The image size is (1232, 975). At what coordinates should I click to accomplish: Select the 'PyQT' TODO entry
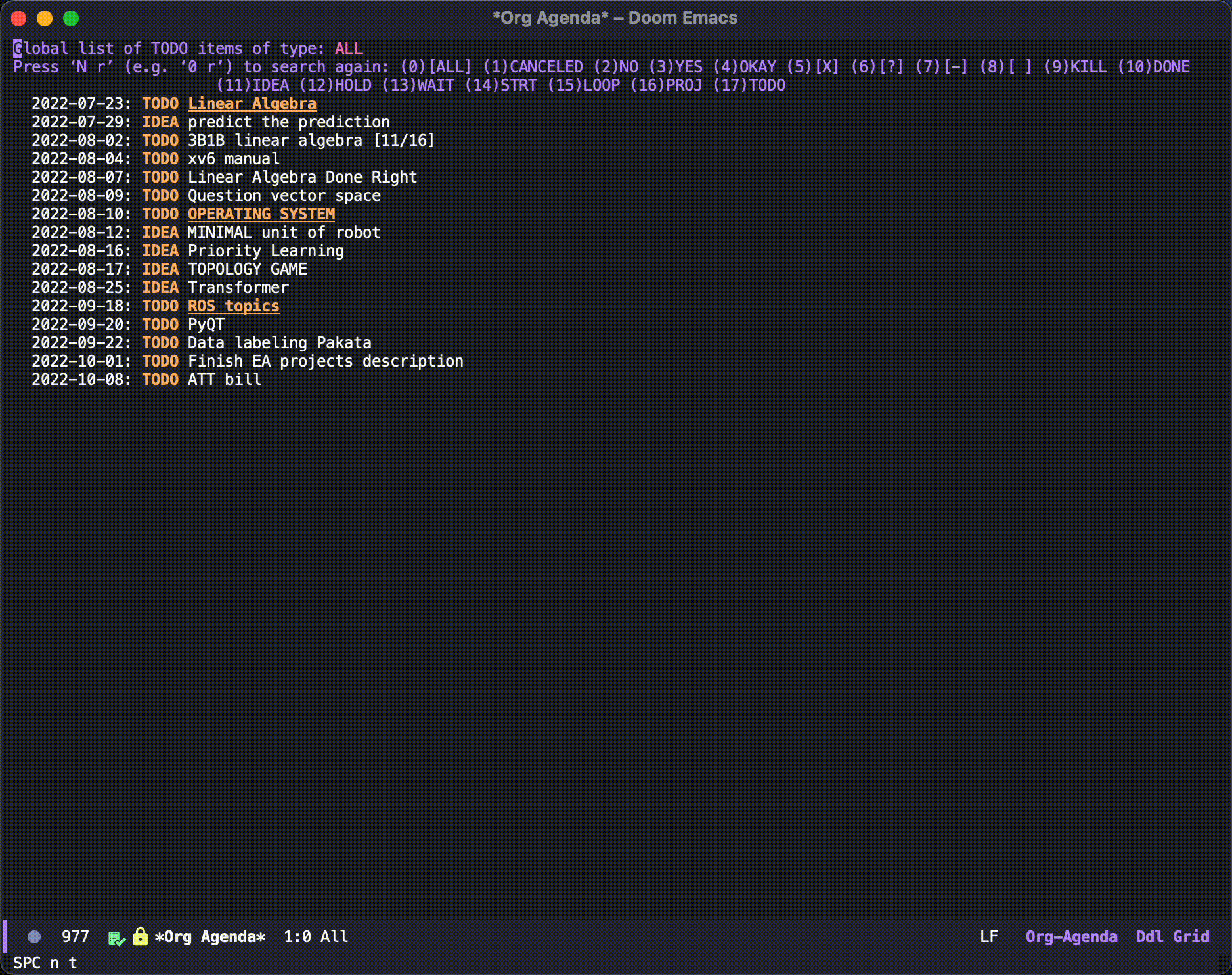206,325
